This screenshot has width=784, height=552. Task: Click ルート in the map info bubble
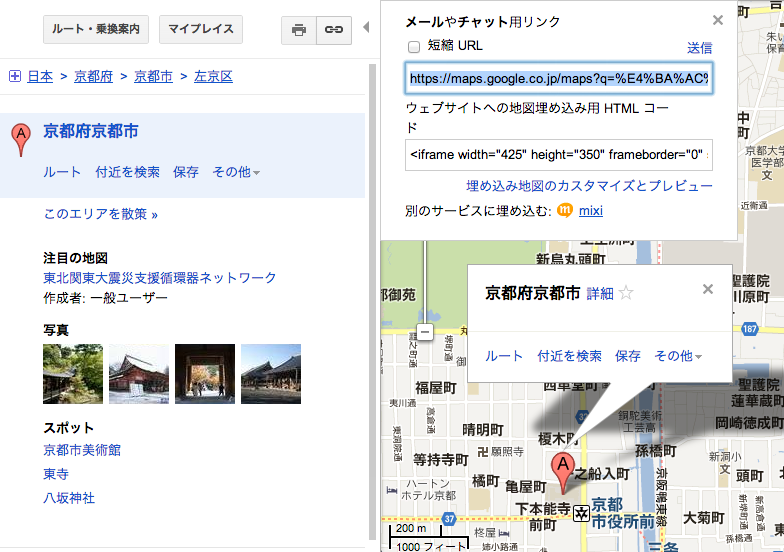click(x=504, y=356)
